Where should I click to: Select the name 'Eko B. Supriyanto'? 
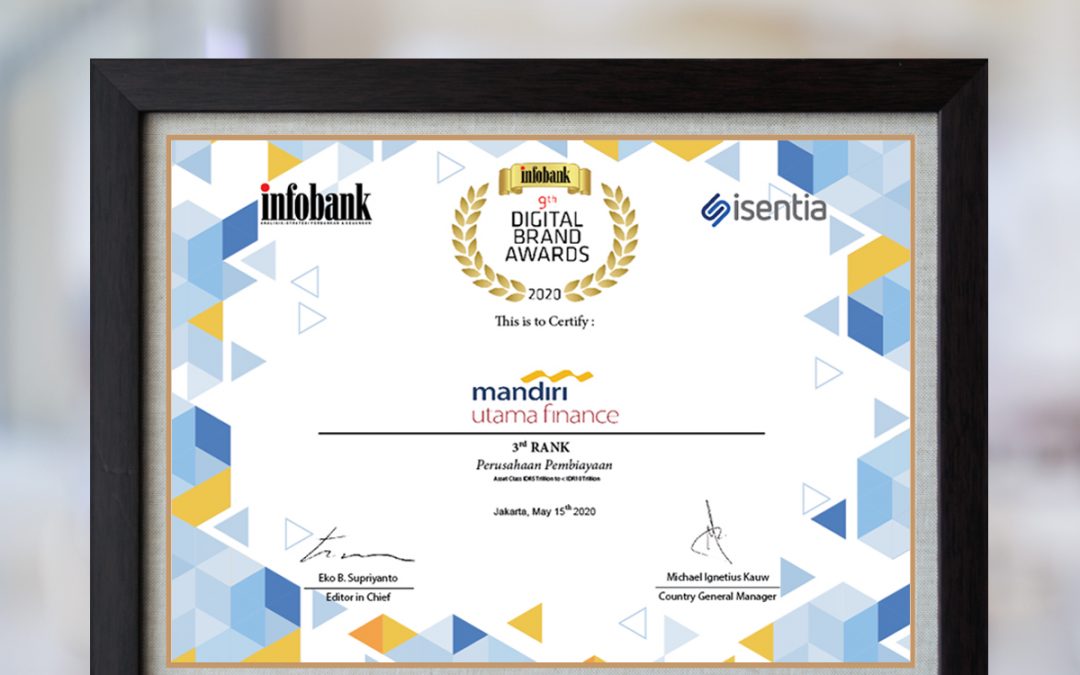tap(357, 578)
